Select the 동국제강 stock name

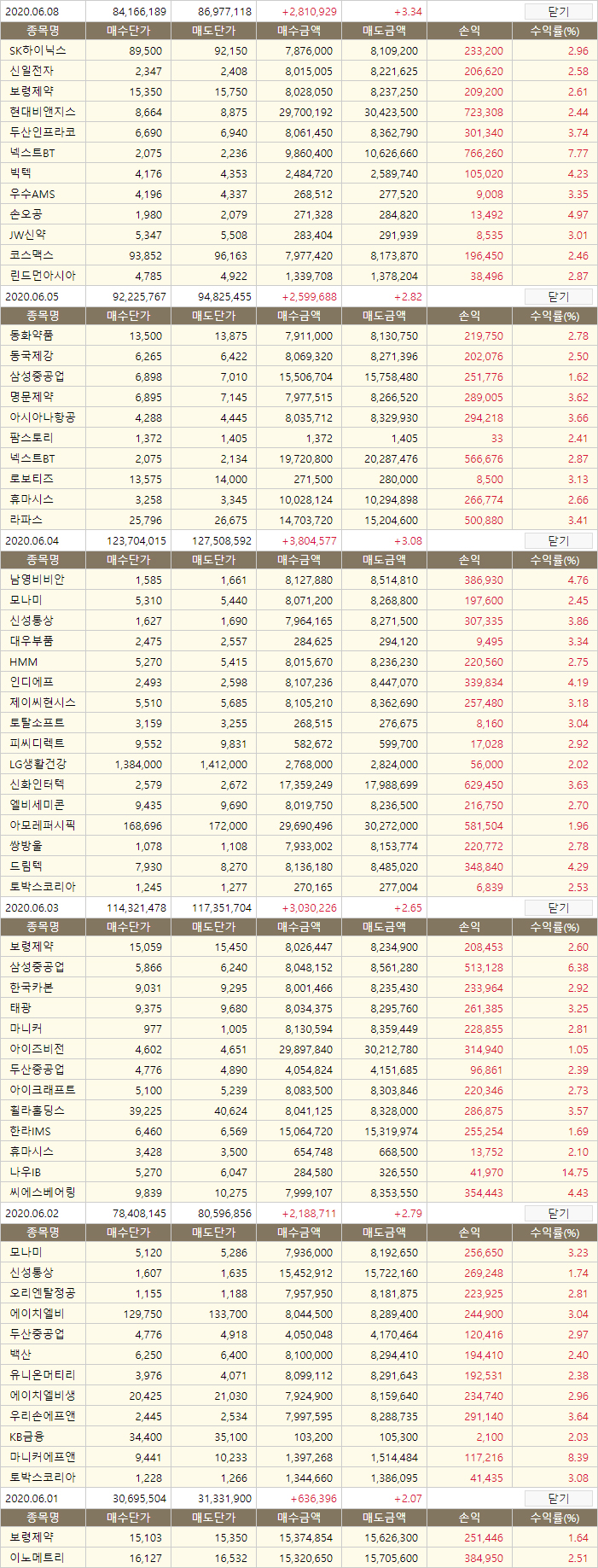click(32, 357)
